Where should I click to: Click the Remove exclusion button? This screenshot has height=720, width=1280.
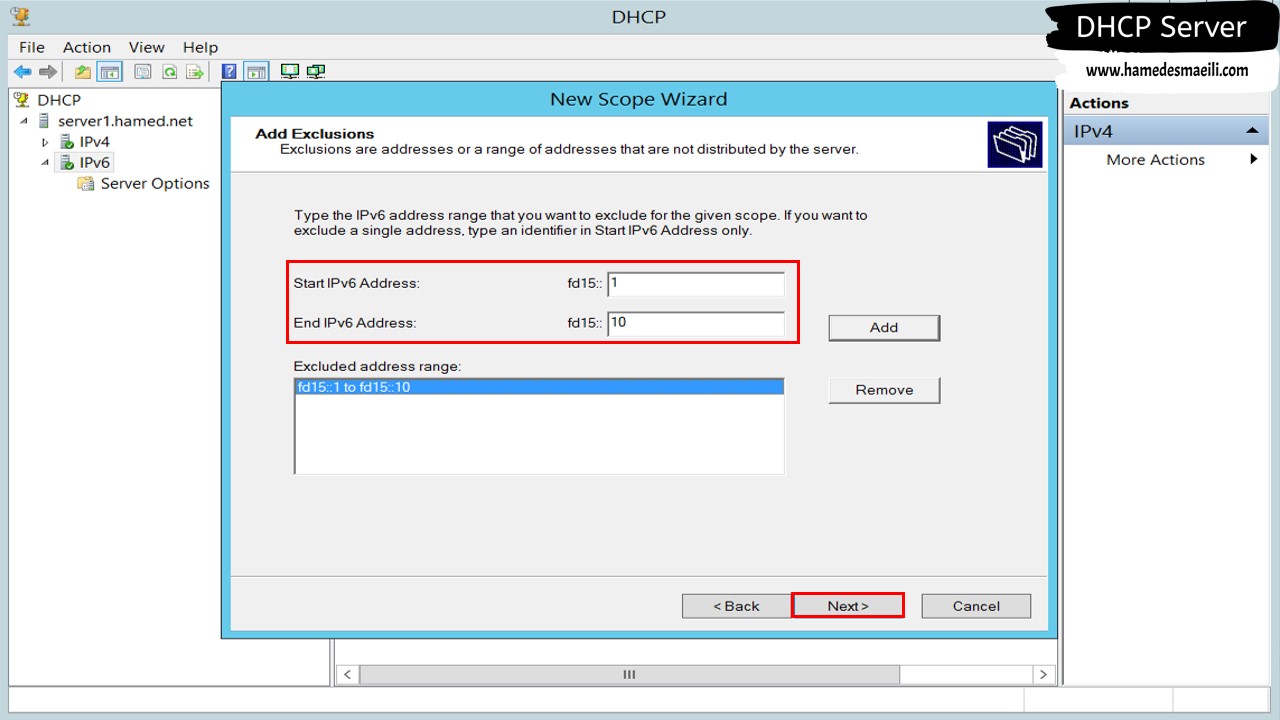884,390
